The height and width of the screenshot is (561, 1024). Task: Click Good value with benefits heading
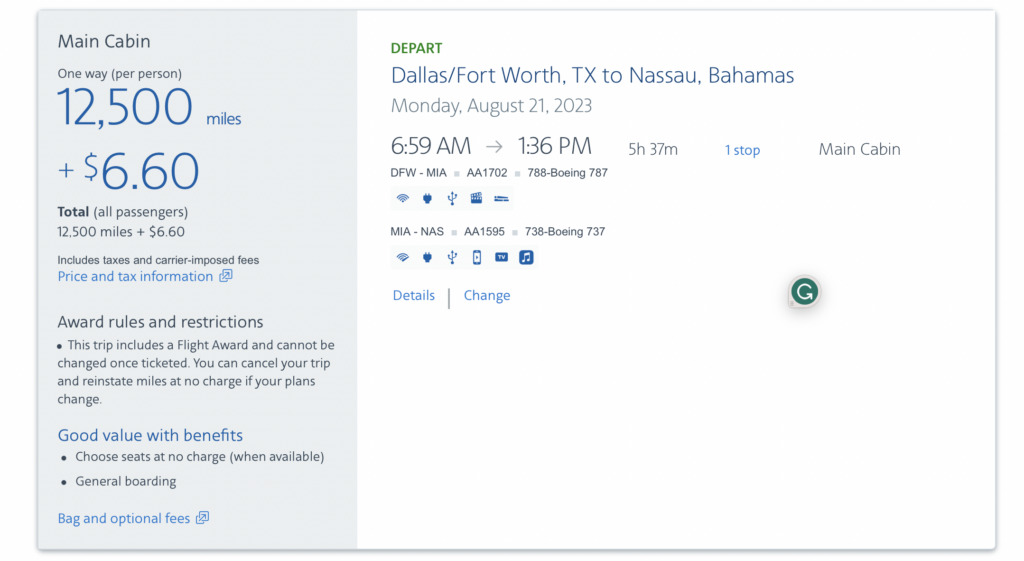tap(150, 435)
